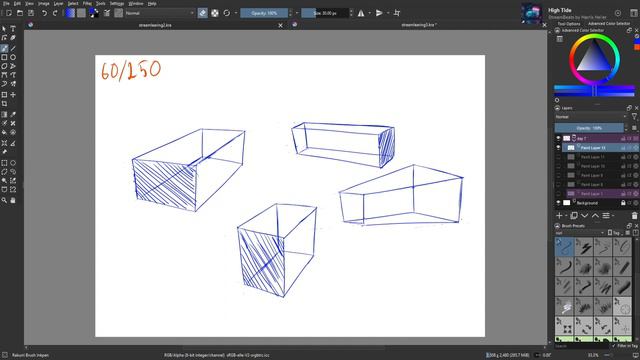The height and width of the screenshot is (360, 640).
Task: Open the gradient chooser in toolbar
Action: tap(70, 13)
